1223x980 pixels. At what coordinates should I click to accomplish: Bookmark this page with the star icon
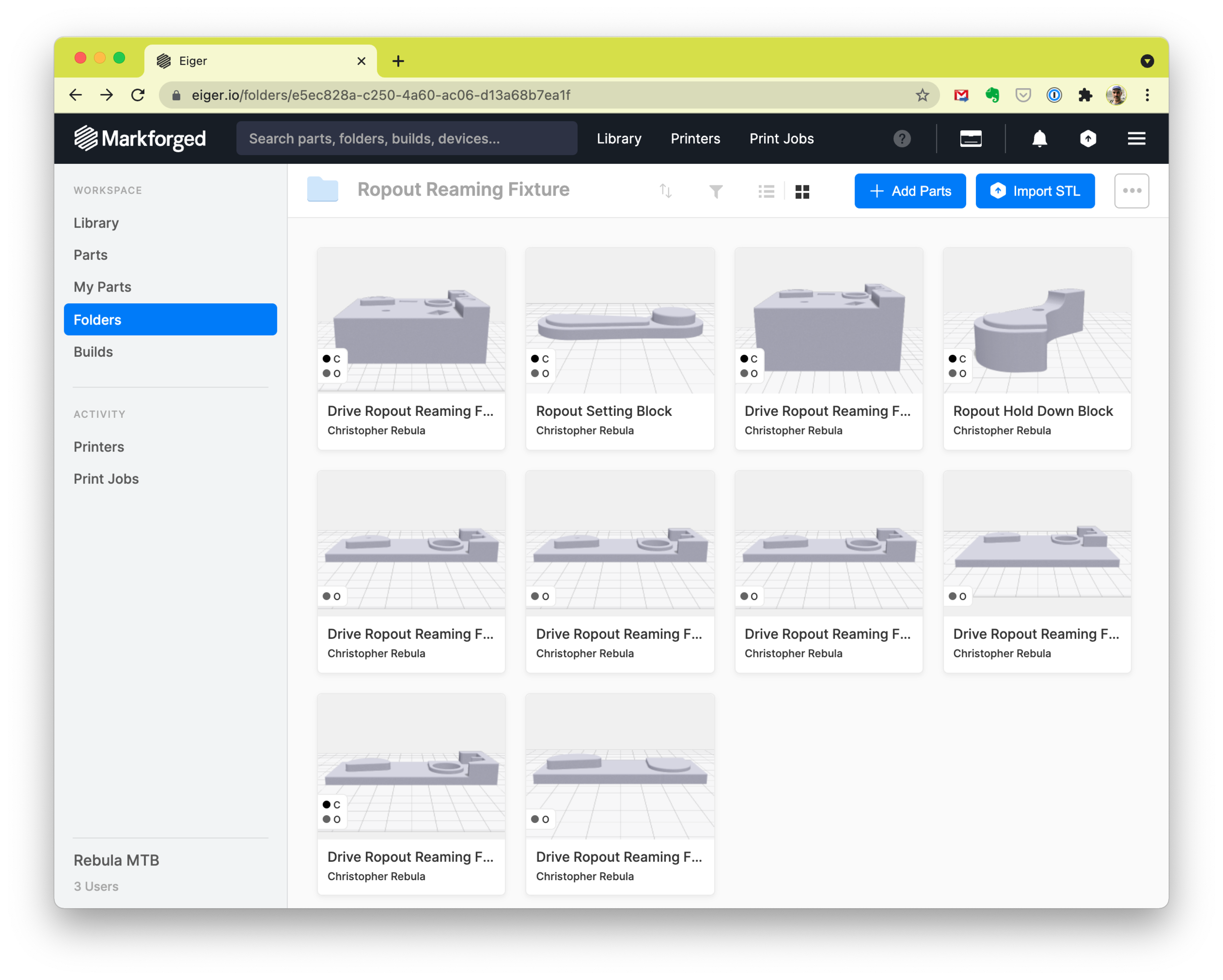tap(922, 95)
